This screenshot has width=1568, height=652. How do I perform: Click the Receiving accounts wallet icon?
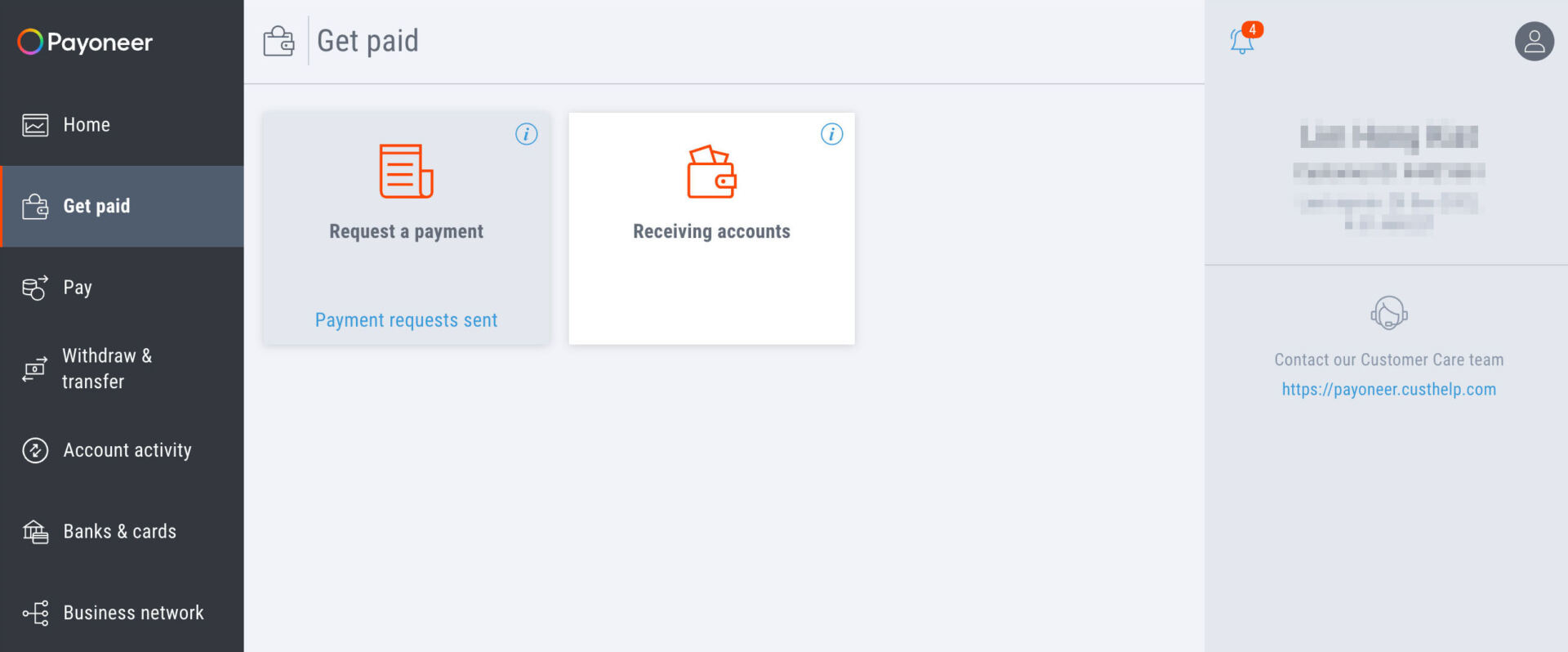tap(711, 172)
